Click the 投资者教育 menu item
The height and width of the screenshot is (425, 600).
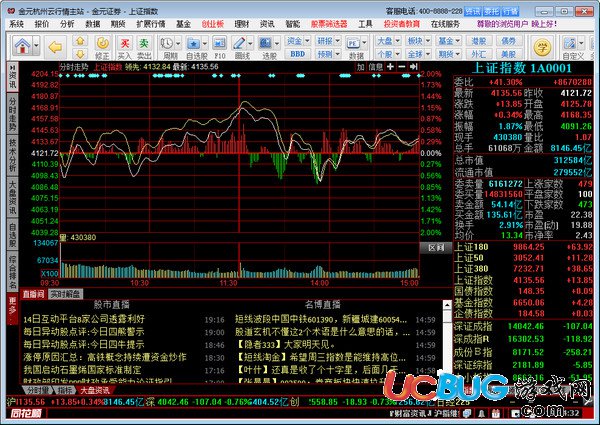tap(401, 24)
